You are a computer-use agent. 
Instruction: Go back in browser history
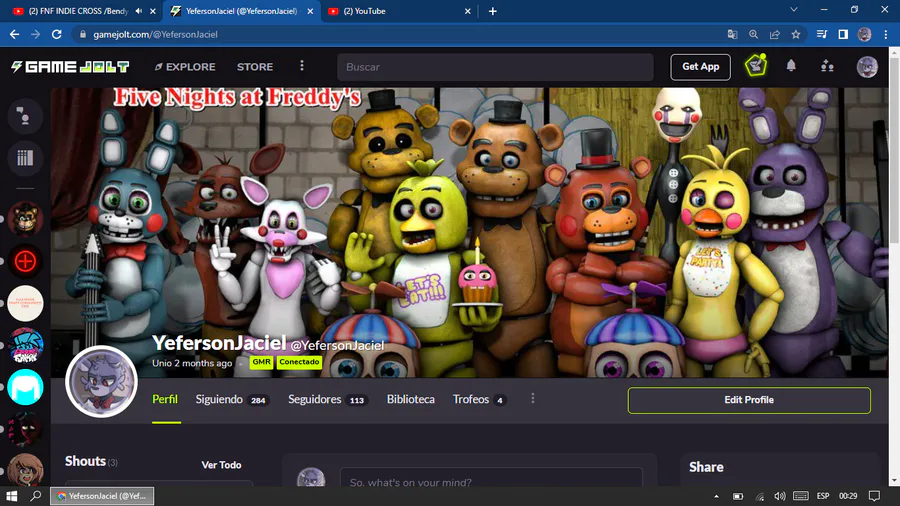click(x=14, y=34)
